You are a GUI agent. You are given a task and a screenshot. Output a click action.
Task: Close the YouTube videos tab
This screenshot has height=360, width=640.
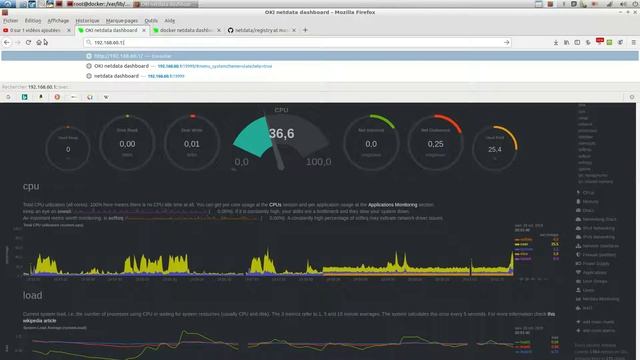(x=69, y=30)
